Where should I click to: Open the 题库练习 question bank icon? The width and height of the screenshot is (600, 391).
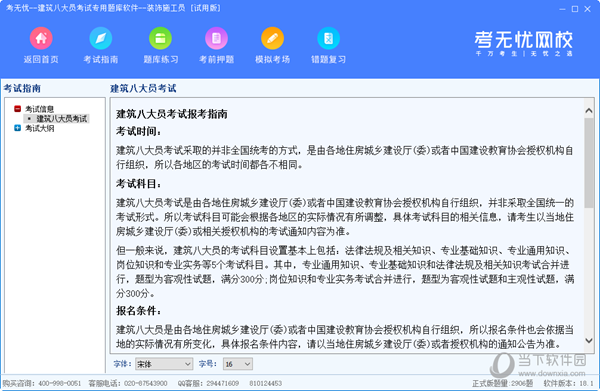(160, 38)
